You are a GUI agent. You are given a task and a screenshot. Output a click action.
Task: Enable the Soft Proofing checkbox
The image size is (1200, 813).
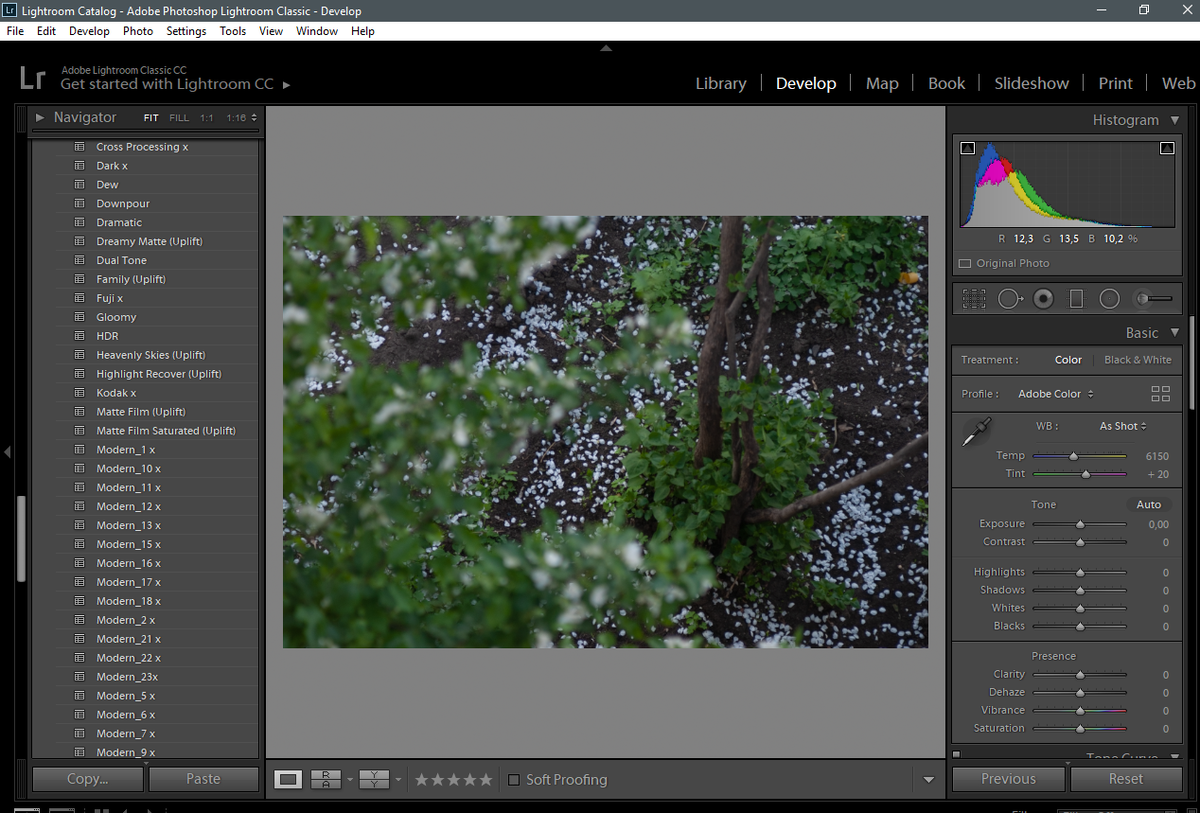pyautogui.click(x=514, y=779)
